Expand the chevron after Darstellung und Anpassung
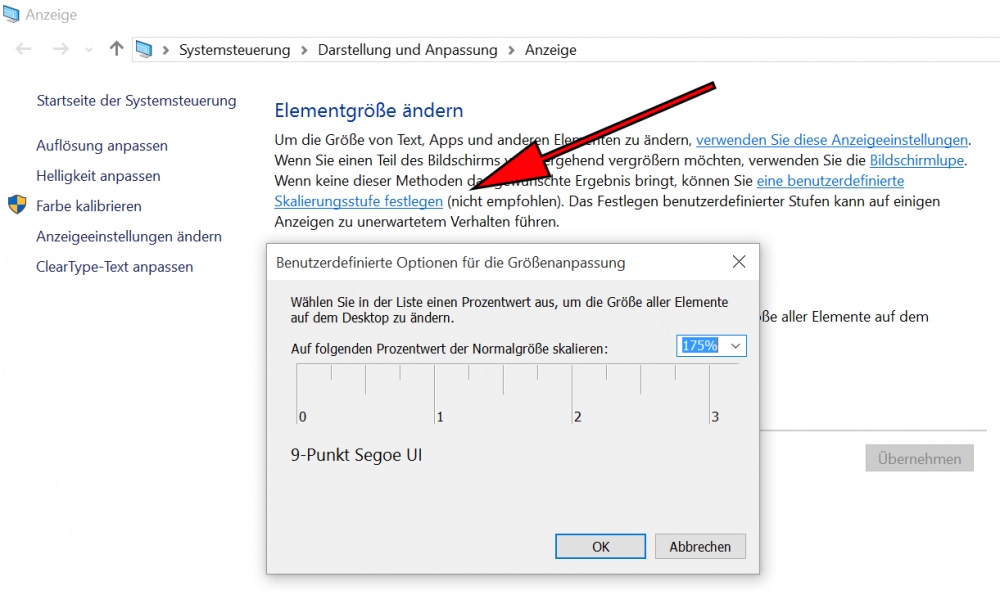 511,50
